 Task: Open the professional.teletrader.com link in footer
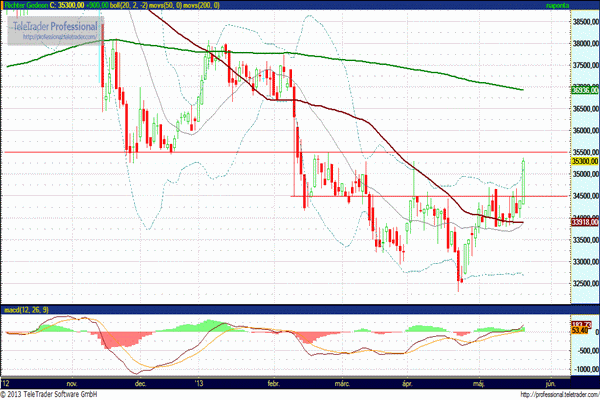click(x=560, y=394)
